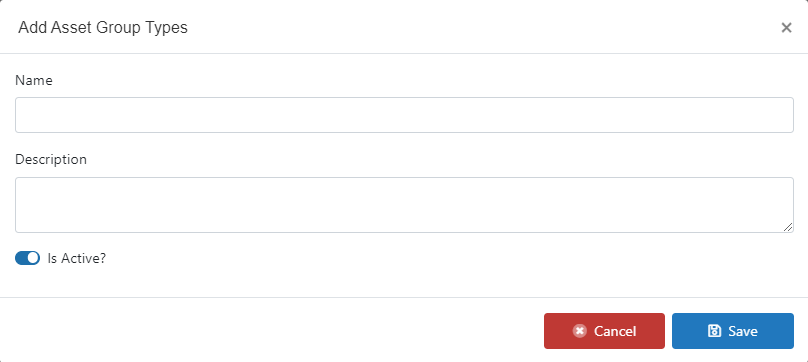Click the "Add Asset Group Types" title
This screenshot has height=362, width=808.
(103, 27)
